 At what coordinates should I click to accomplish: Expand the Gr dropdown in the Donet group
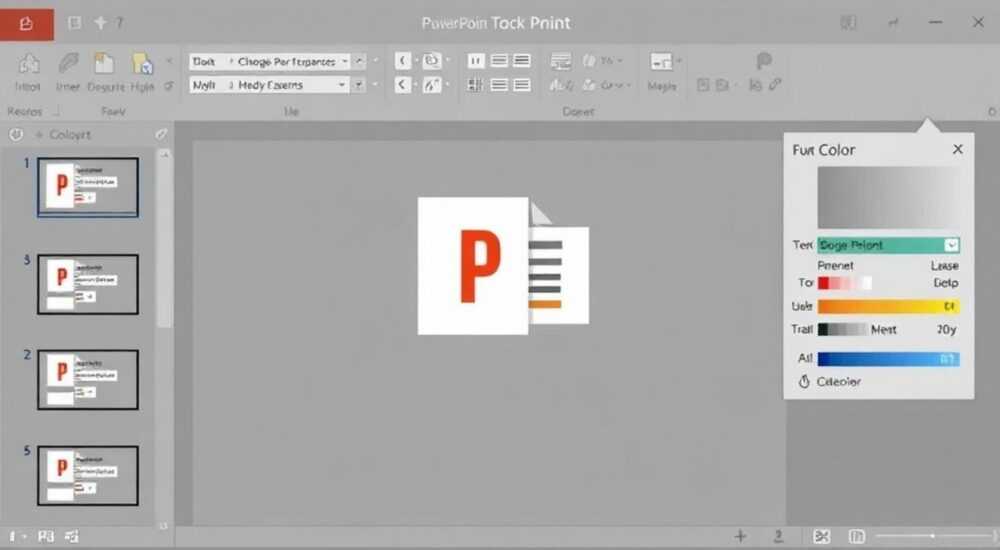click(x=628, y=85)
